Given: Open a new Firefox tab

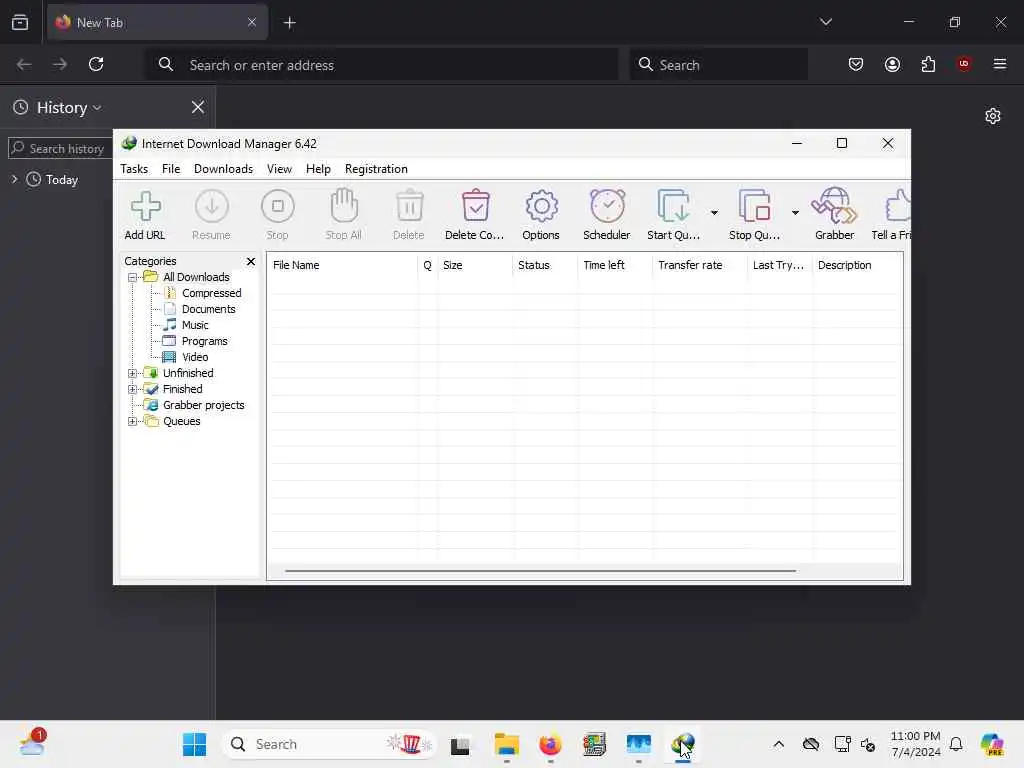Looking at the screenshot, I should [x=290, y=23].
